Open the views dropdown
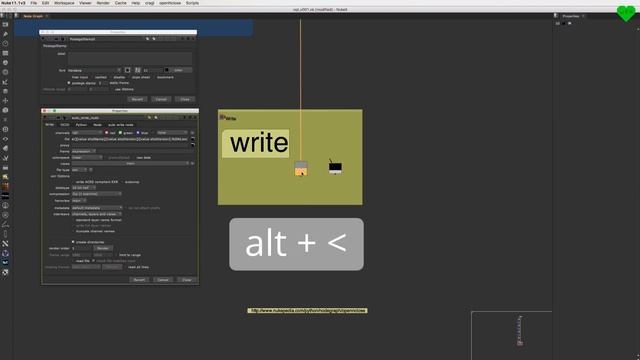The width and height of the screenshot is (640, 360). (x=131, y=163)
